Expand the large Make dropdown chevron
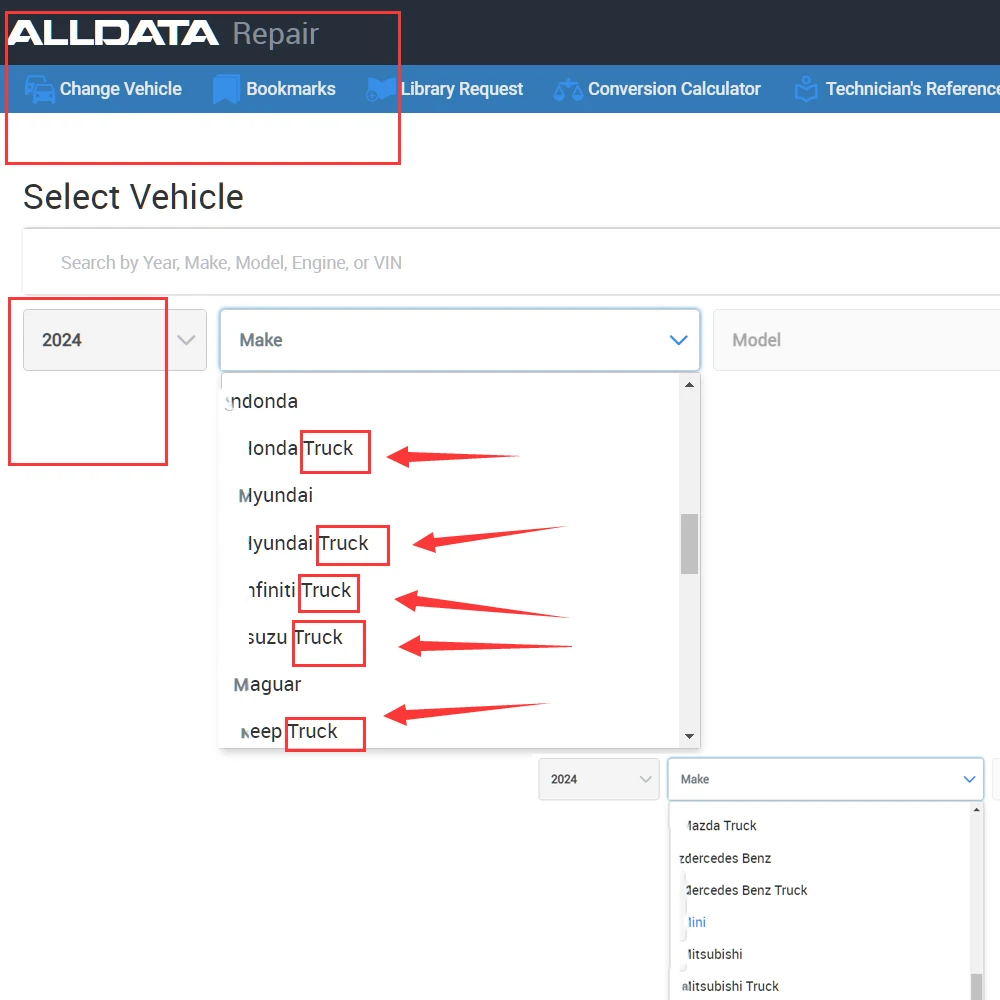Screen dimensions: 1000x1000 point(679,340)
